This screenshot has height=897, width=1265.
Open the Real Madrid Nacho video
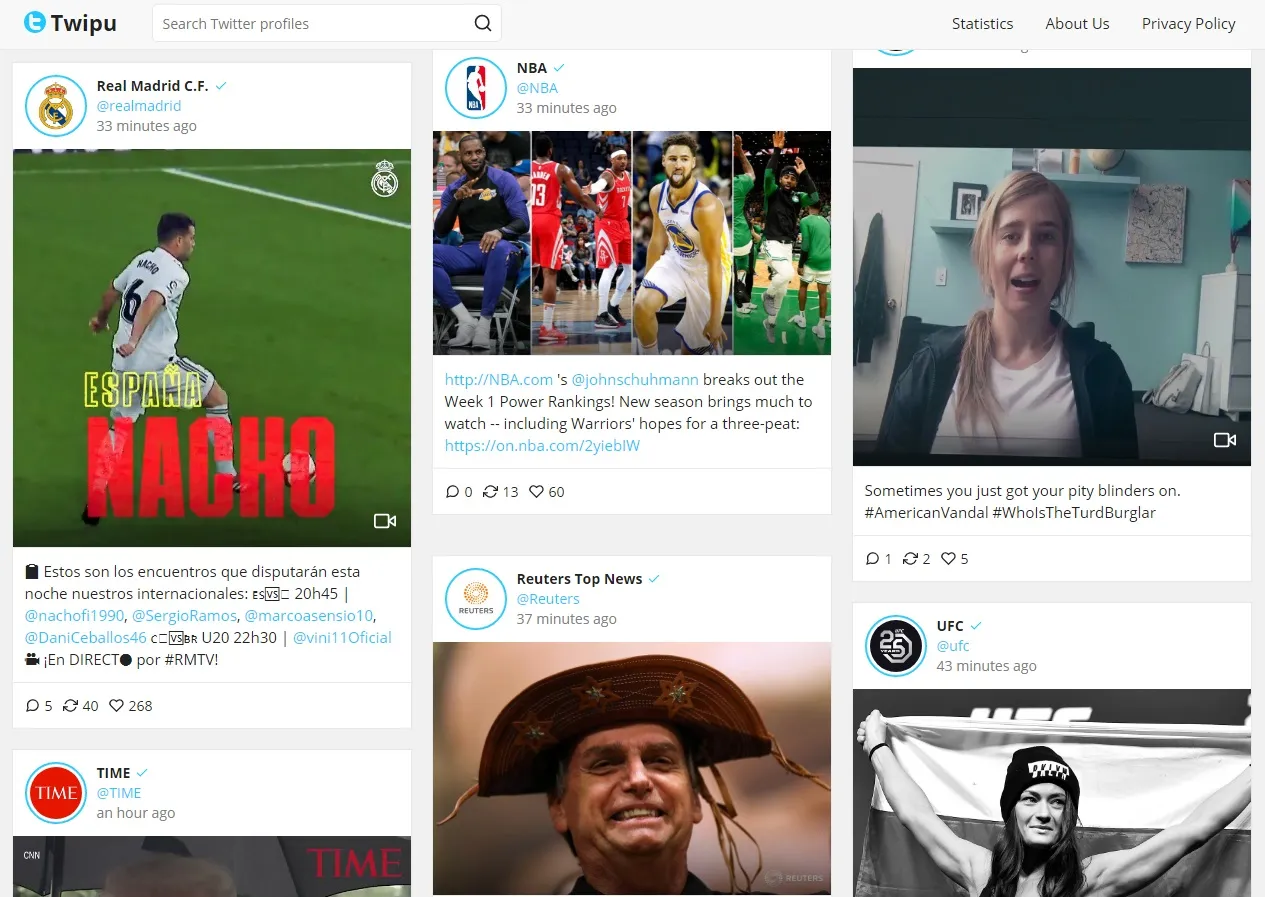point(212,348)
